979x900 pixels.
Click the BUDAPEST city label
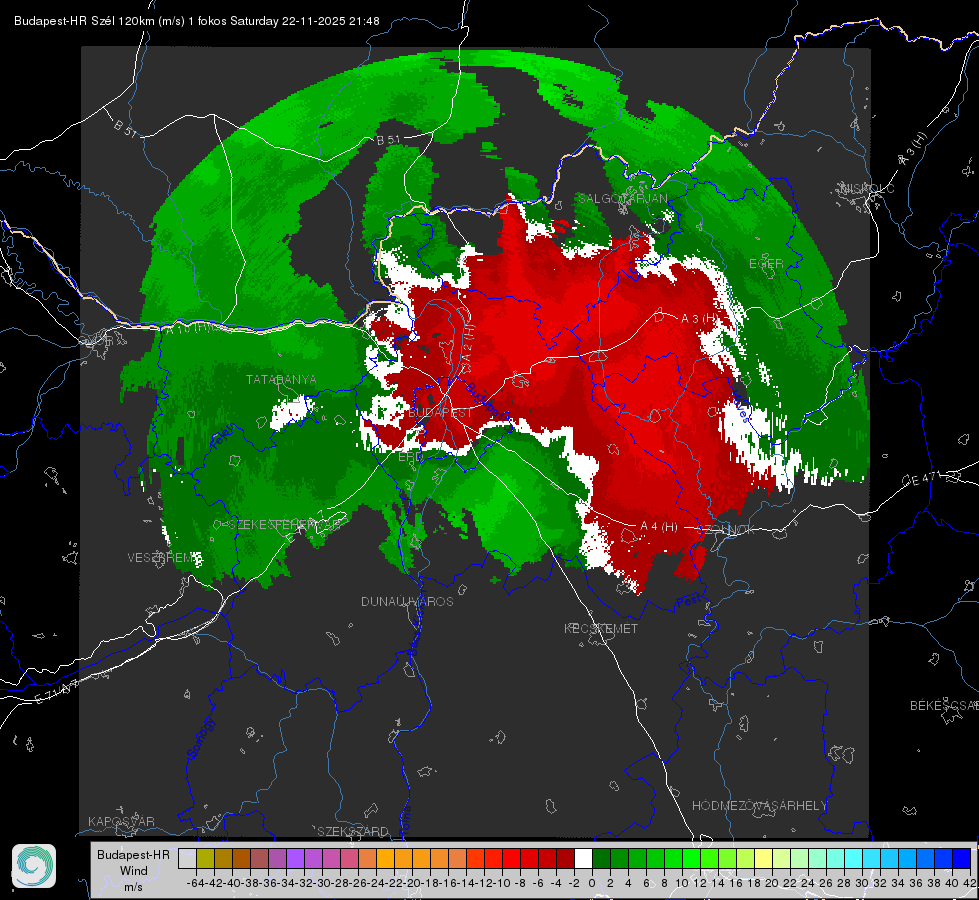click(440, 413)
